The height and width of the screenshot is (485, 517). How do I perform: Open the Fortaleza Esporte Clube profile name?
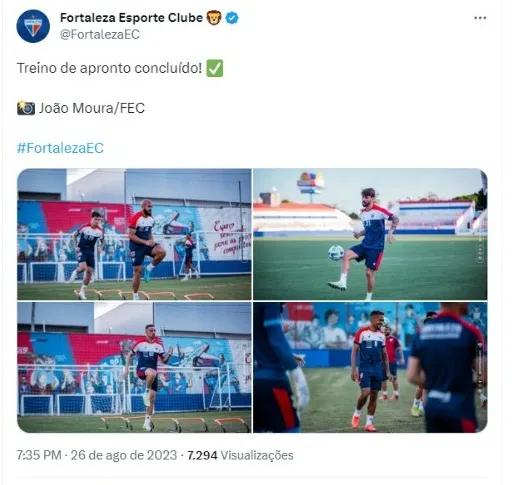click(131, 18)
